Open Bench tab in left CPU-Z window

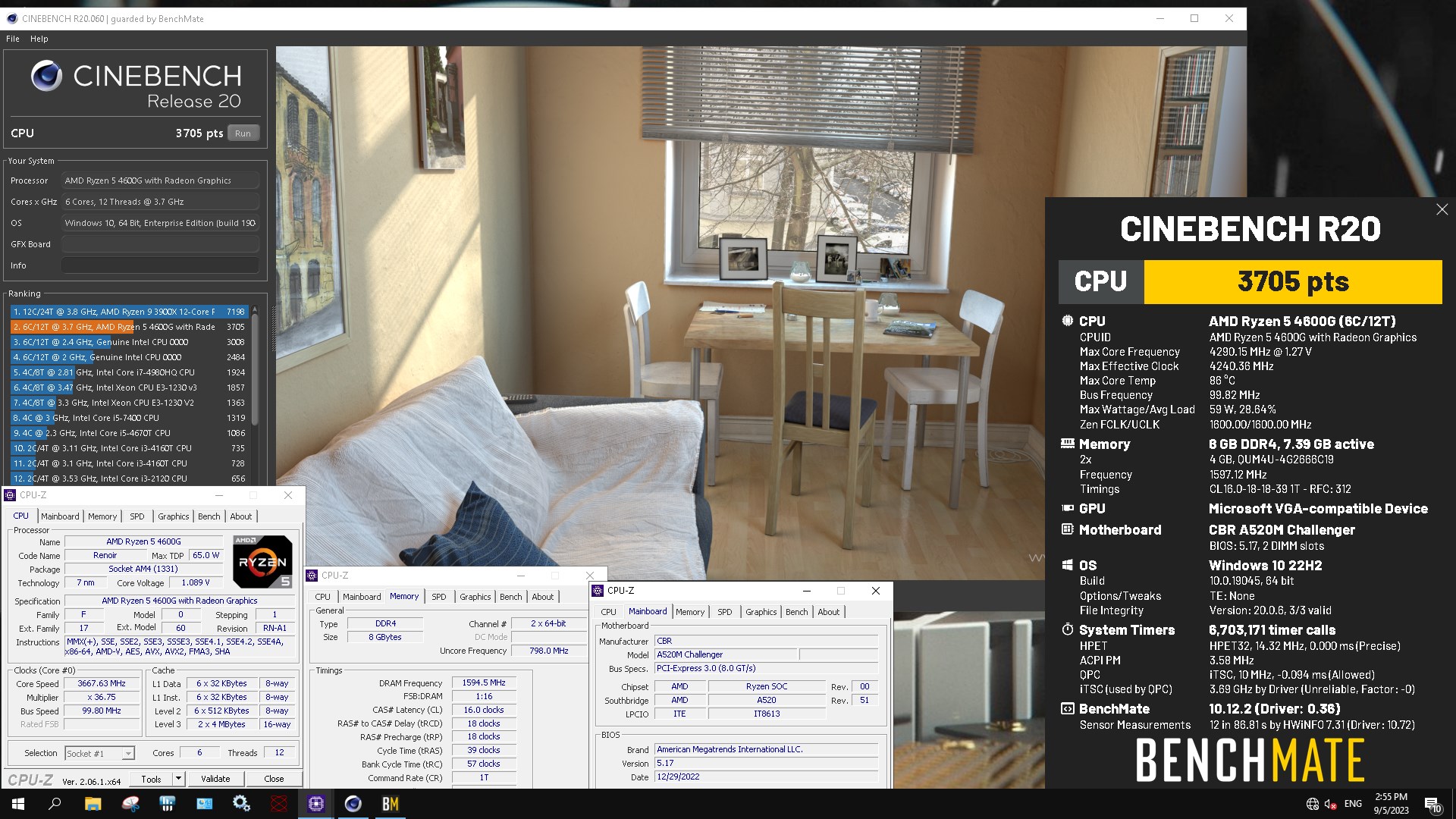tap(209, 516)
